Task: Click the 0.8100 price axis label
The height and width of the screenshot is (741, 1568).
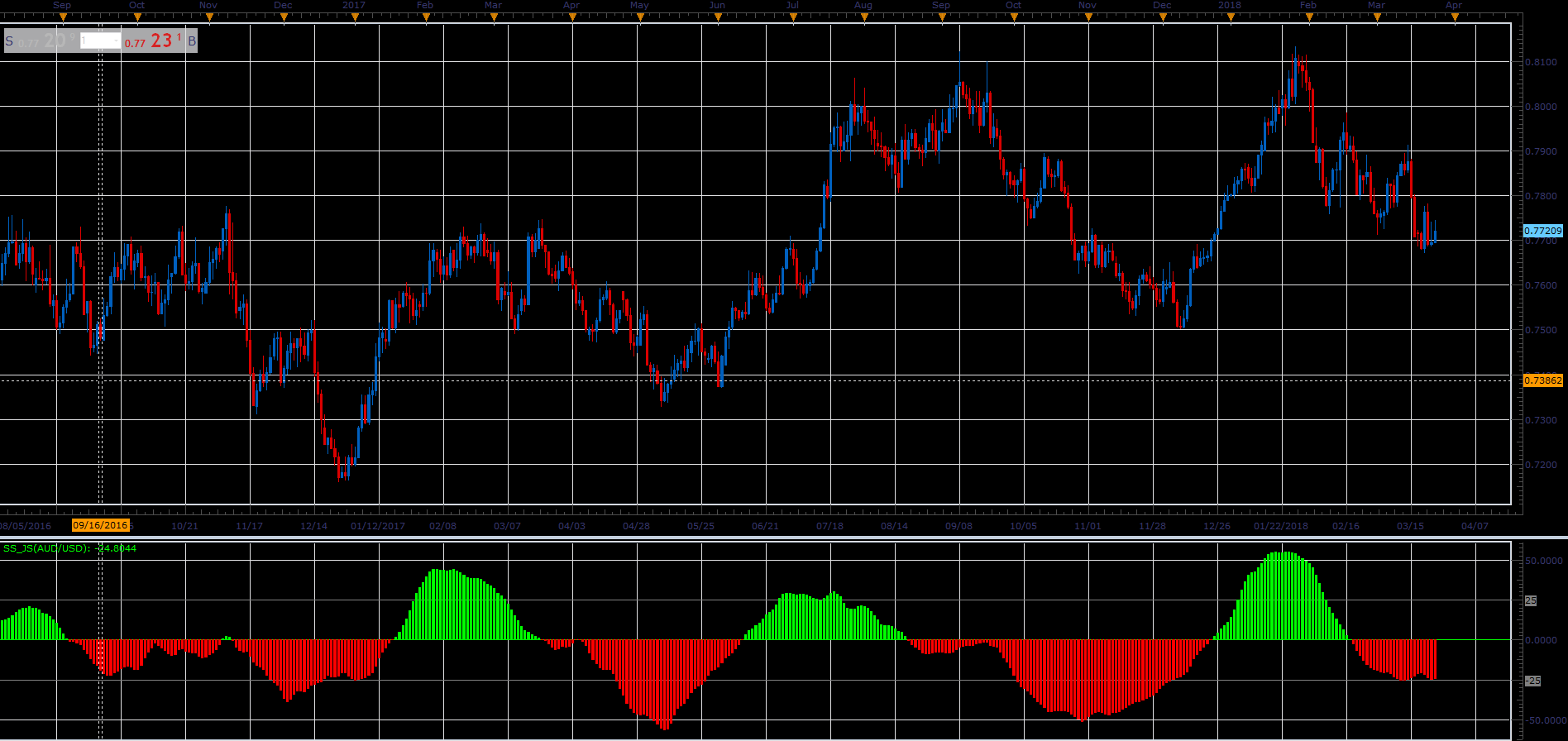Action: [1540, 62]
